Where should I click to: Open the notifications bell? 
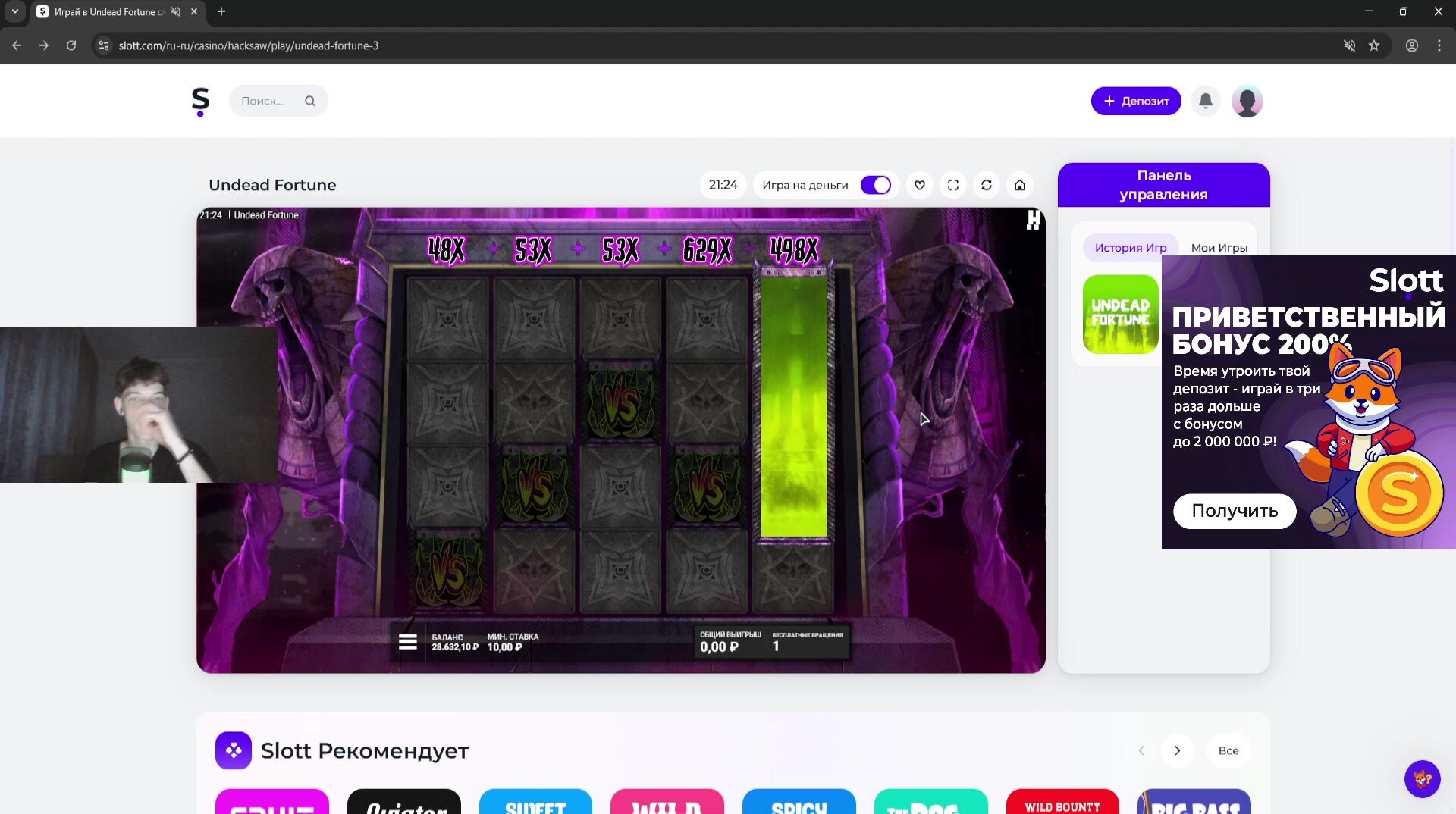1206,101
